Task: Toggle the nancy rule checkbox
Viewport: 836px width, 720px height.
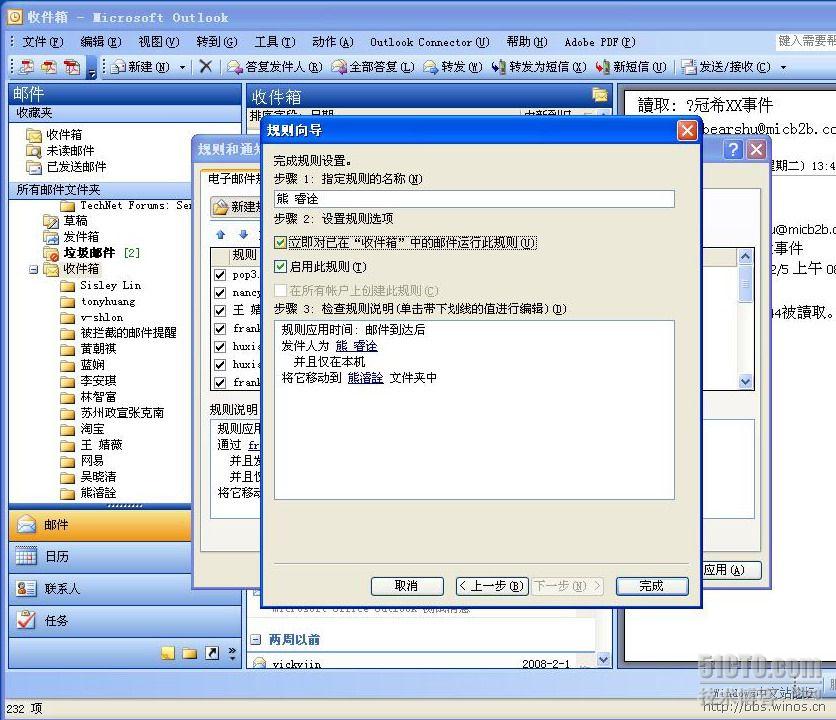Action: [219, 293]
